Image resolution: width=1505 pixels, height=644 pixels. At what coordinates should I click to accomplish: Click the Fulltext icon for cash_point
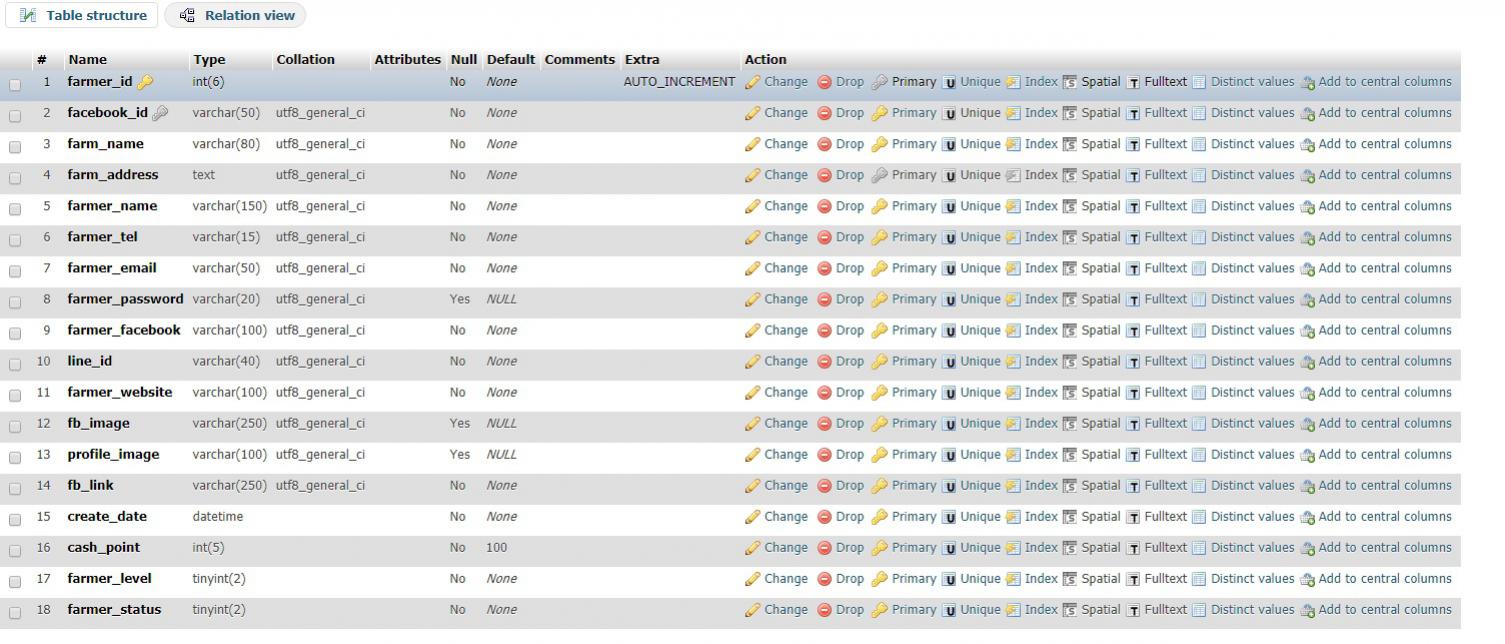coord(1133,547)
